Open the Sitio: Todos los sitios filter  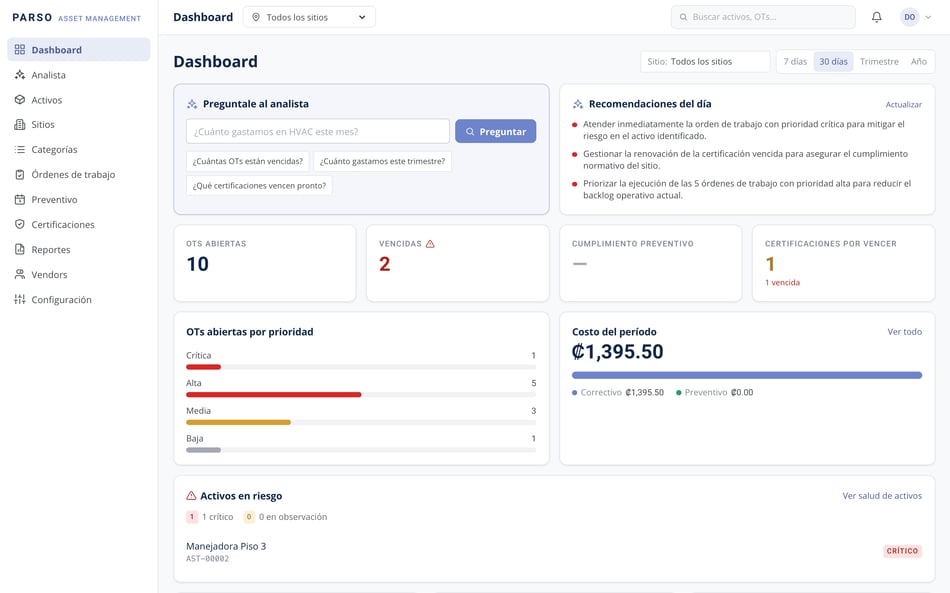(705, 61)
